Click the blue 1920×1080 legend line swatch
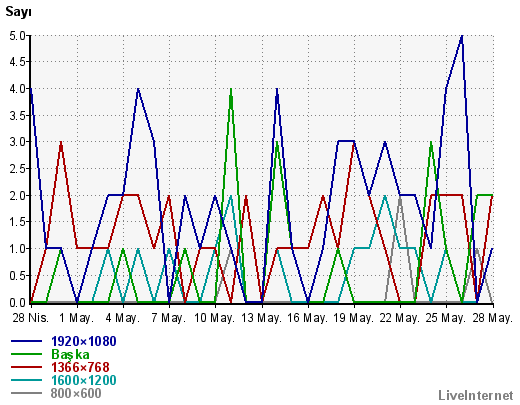Screen dimensions: 520x405 pyautogui.click(x=27, y=341)
